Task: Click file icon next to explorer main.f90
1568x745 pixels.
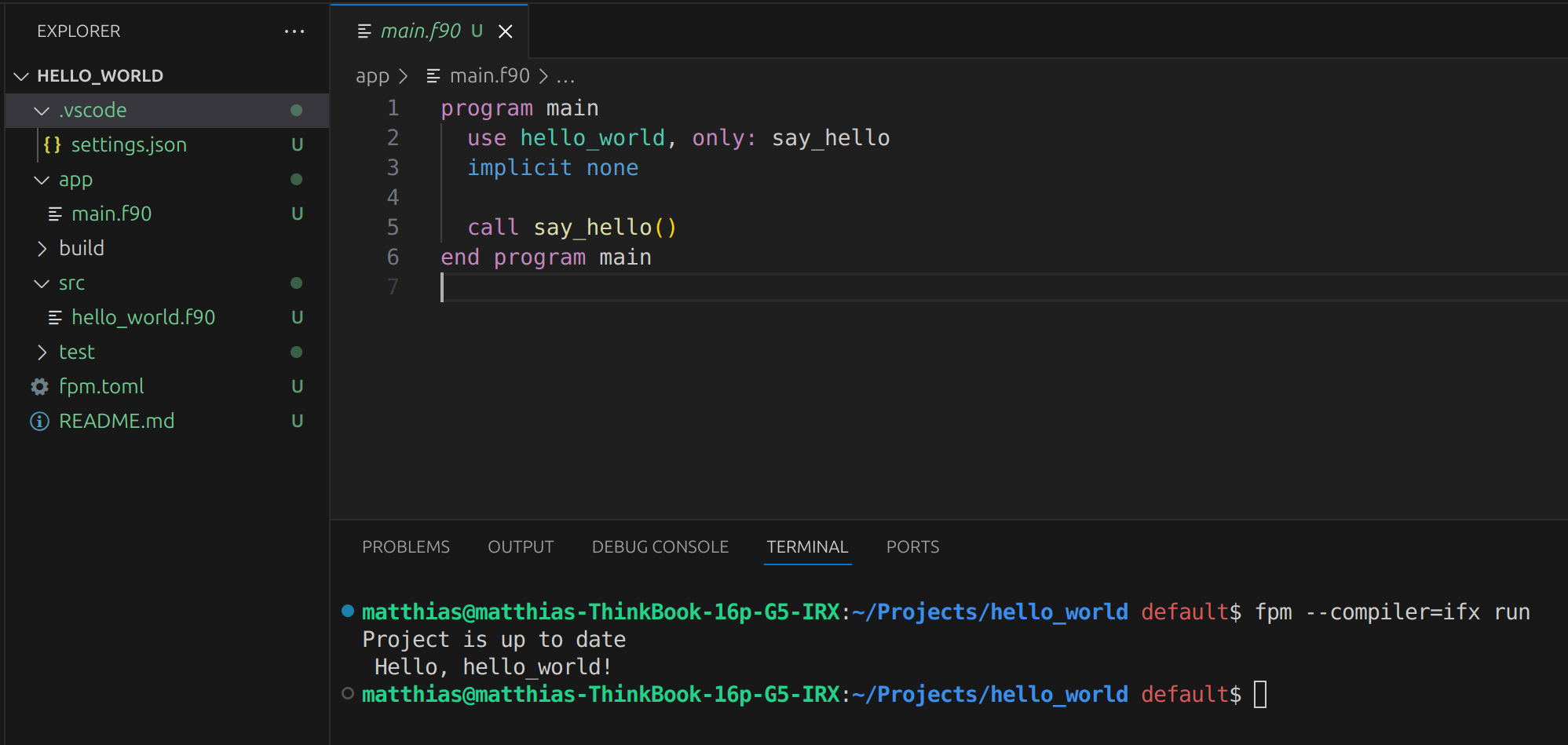Action: tap(55, 214)
